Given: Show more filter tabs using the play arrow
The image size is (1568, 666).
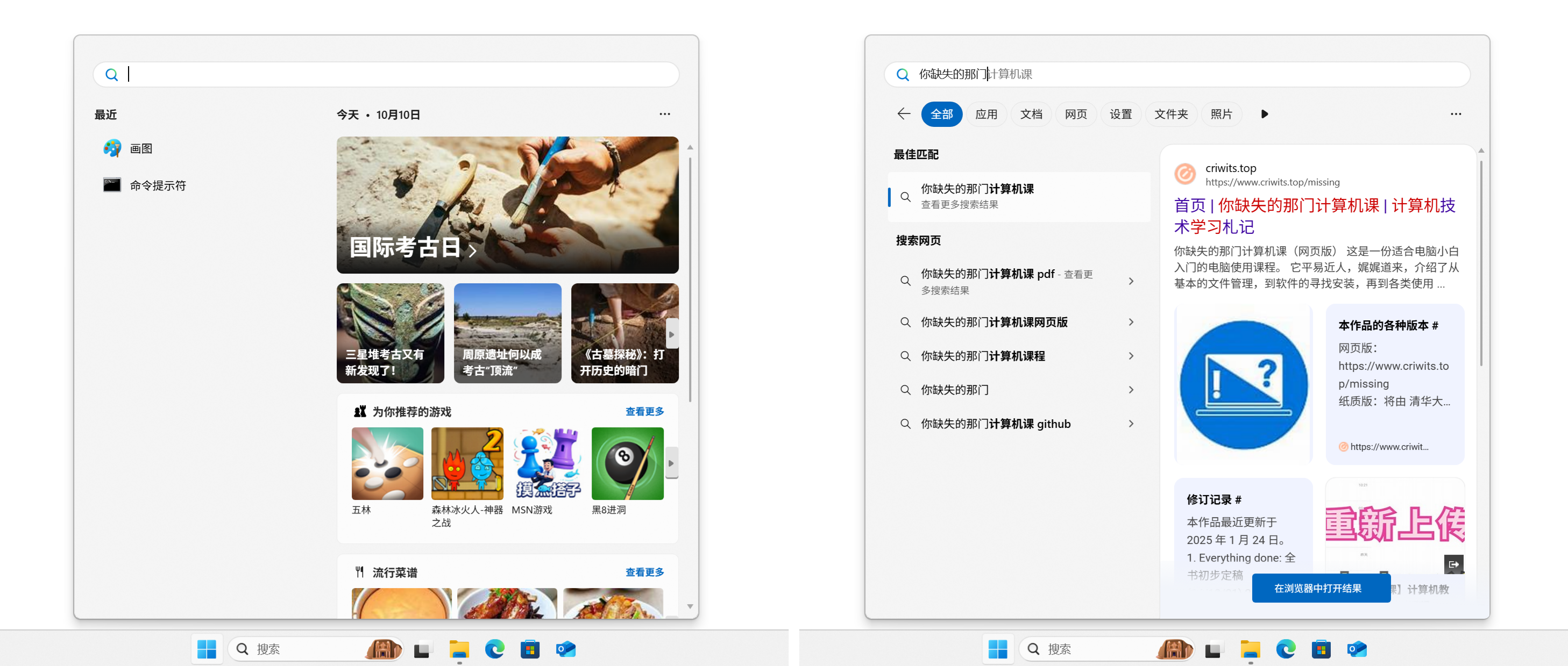Looking at the screenshot, I should pos(1264,114).
